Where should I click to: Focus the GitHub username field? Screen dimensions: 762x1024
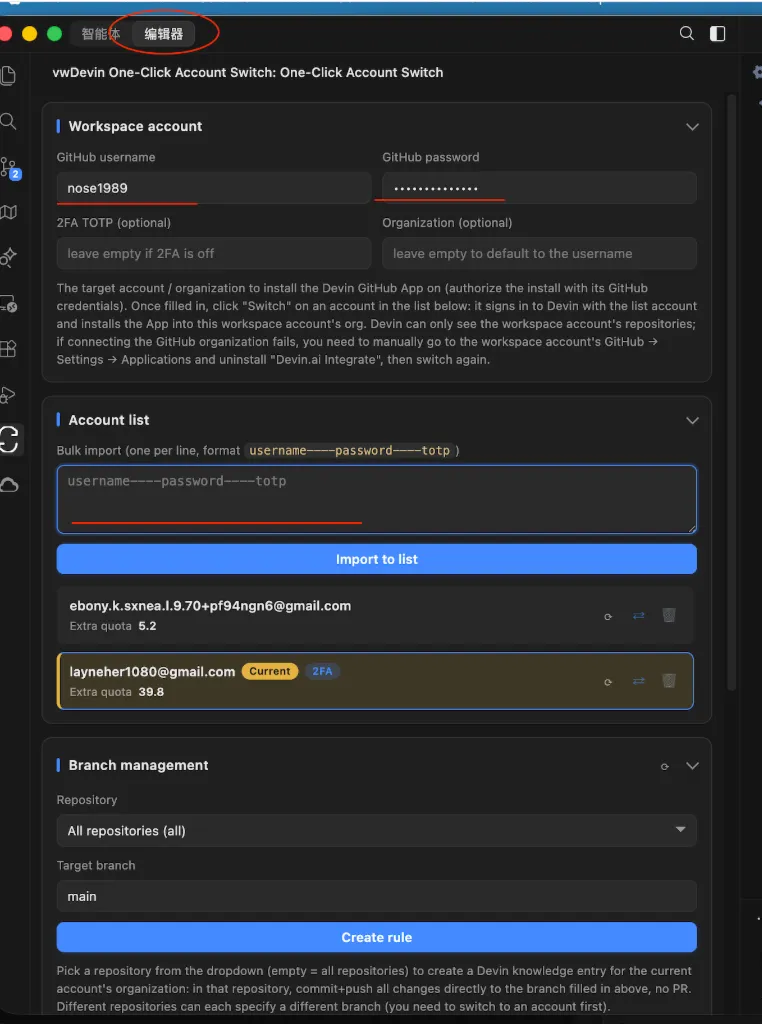coord(214,188)
